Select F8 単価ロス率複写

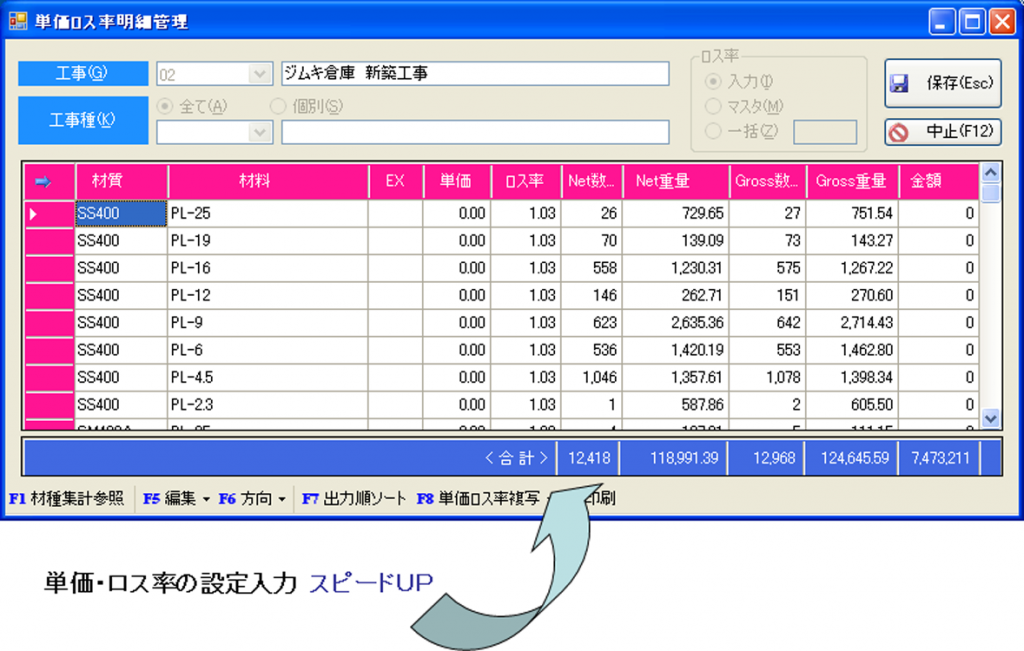[479, 499]
